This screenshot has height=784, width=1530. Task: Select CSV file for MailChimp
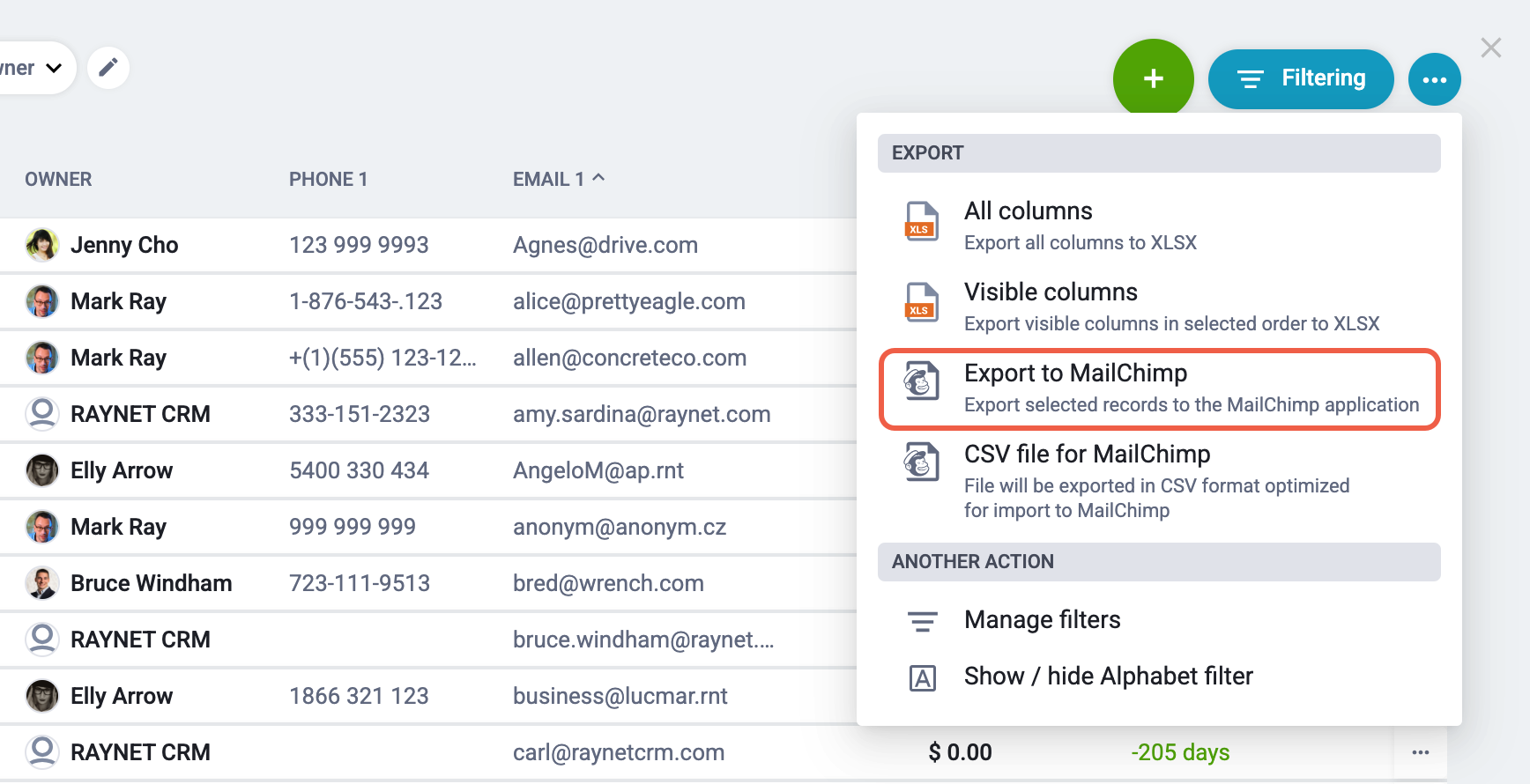coord(1159,481)
